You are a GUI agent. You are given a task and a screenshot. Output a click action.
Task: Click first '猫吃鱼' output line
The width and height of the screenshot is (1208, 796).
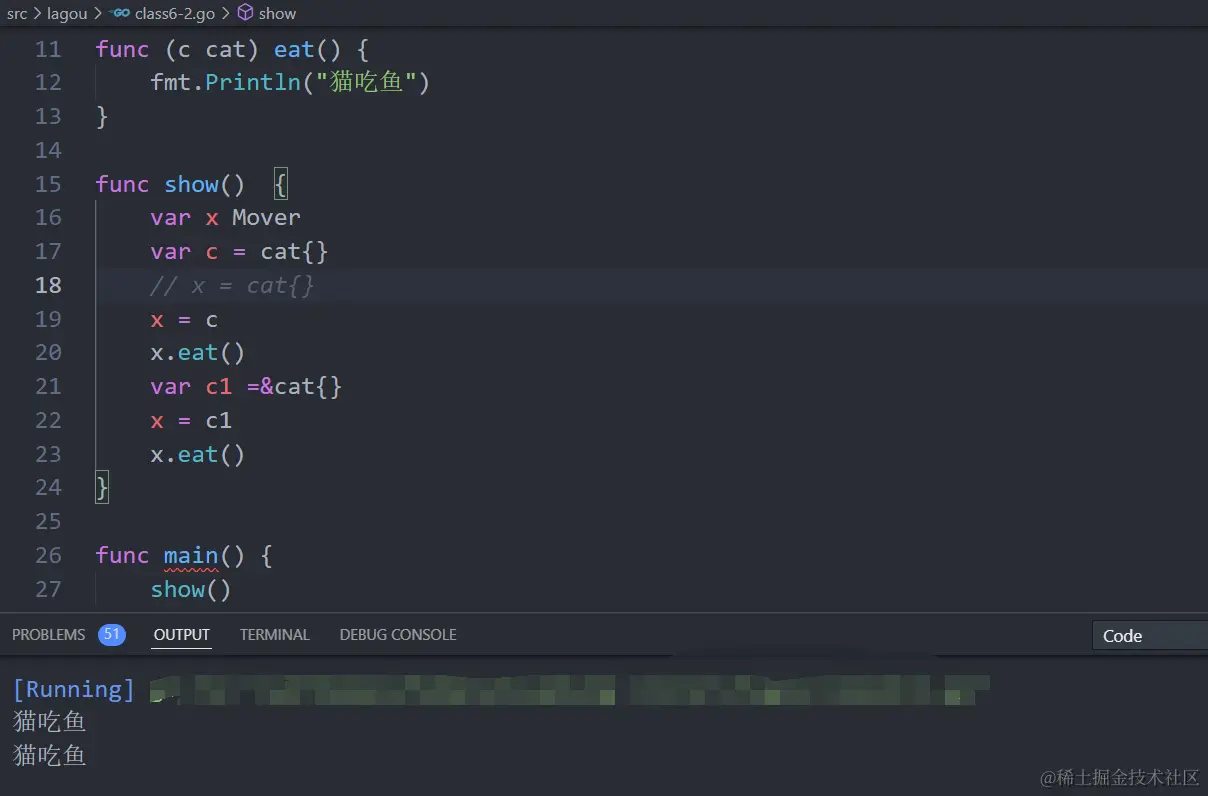pos(50,721)
